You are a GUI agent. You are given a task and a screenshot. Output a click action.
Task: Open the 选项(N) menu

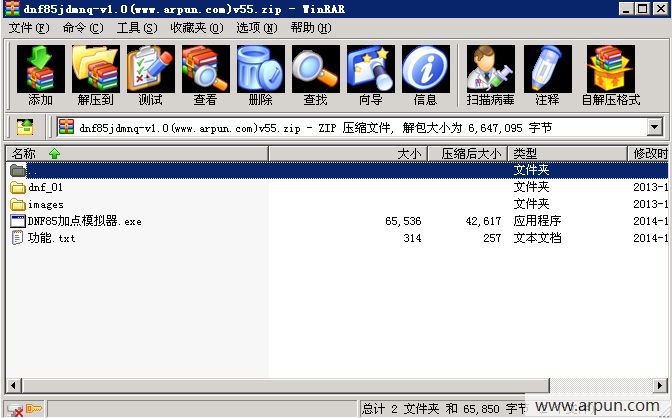click(x=257, y=28)
